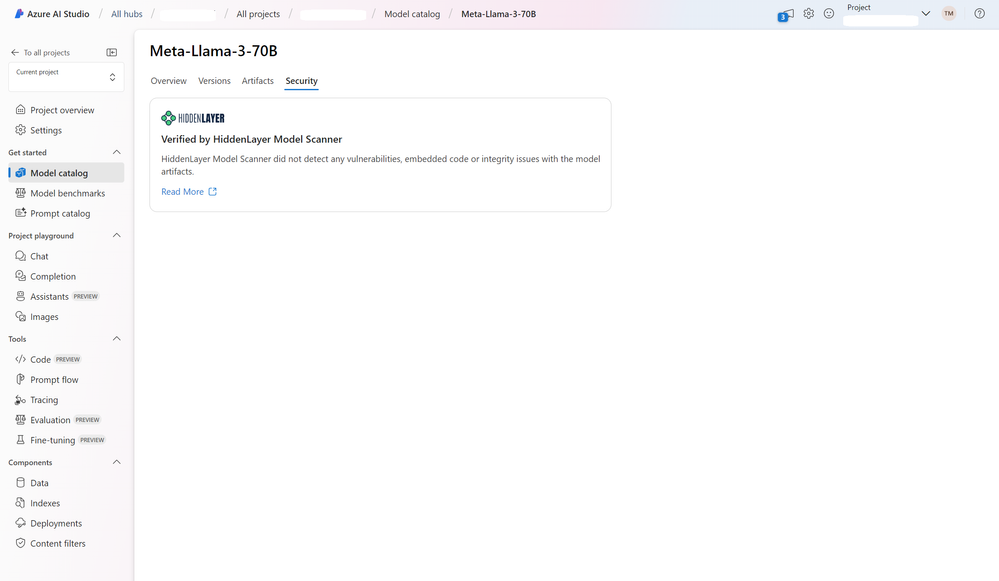999x581 pixels.
Task: Click the Project overview icon
Action: pyautogui.click(x=20, y=110)
